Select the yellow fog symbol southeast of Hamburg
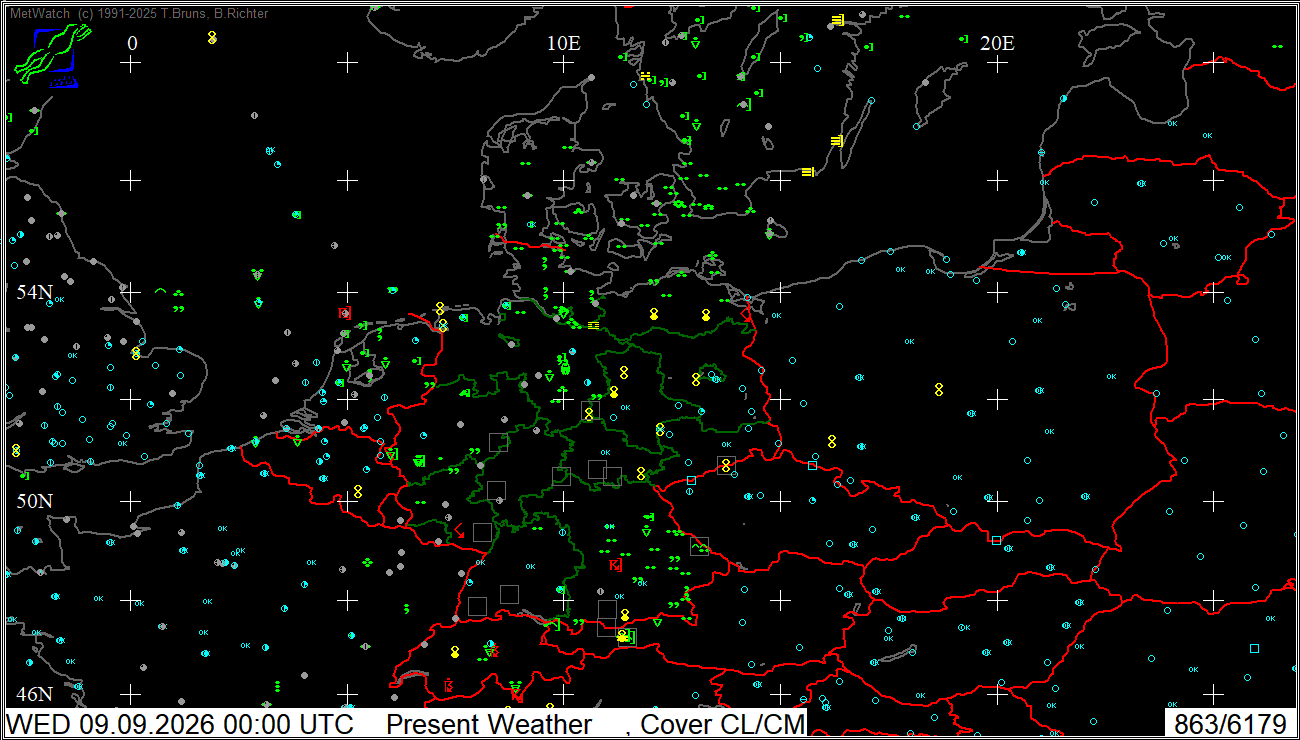 [593, 325]
